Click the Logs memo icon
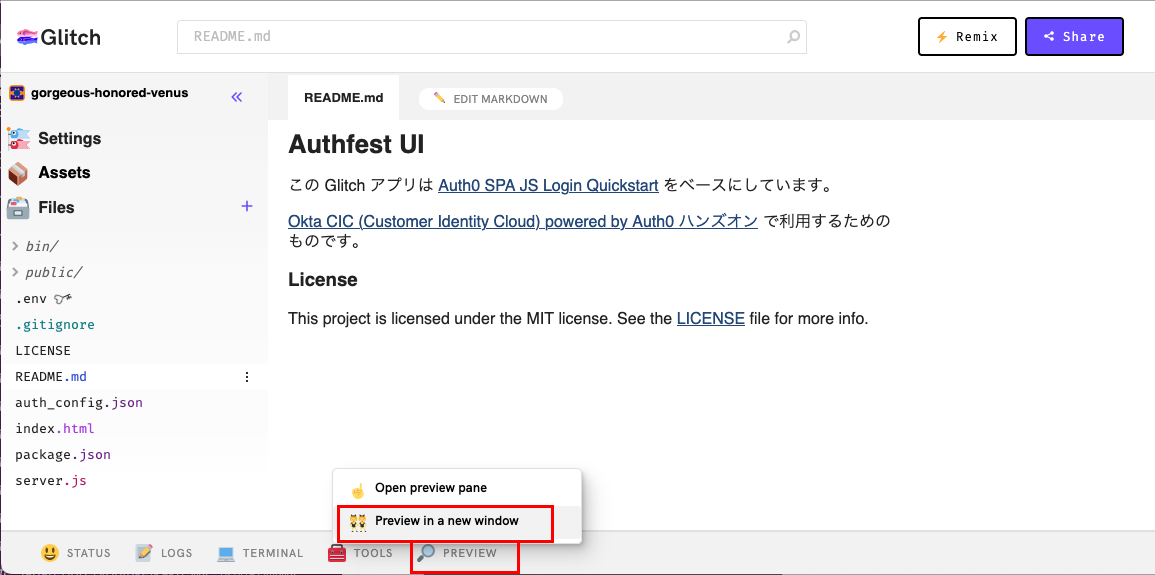1155x575 pixels. 144,552
